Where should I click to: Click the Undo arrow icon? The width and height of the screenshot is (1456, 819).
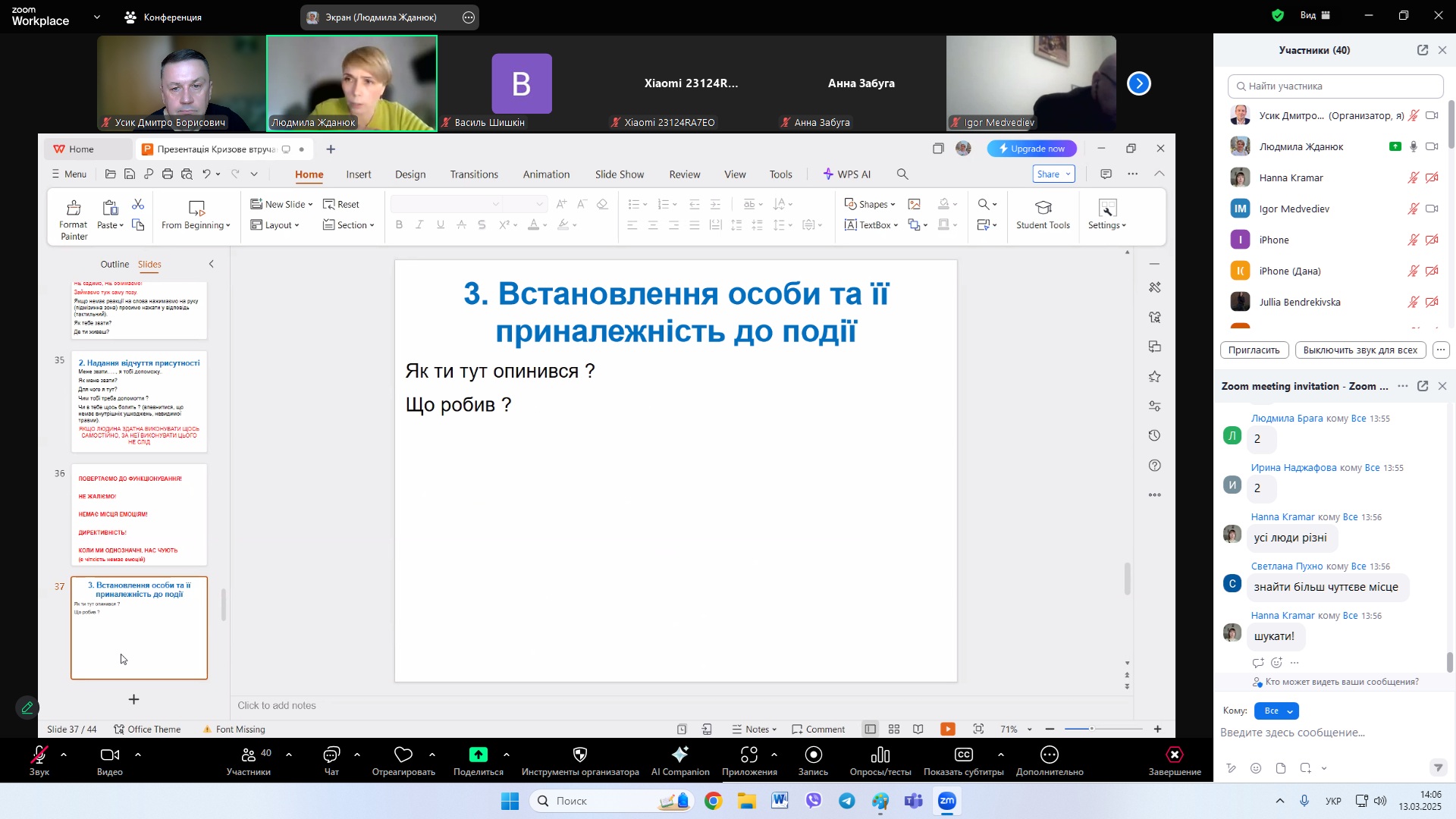point(206,174)
